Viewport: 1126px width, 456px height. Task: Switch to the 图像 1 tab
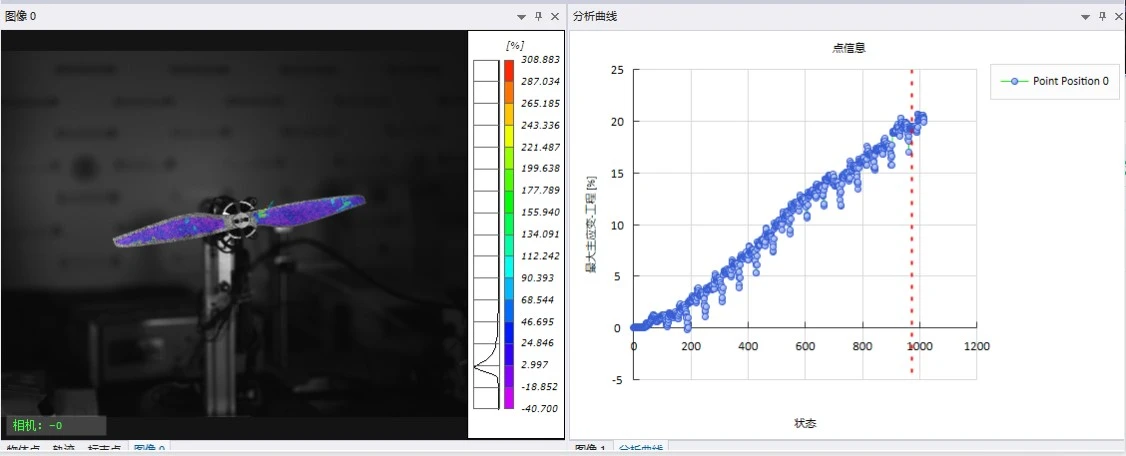pyautogui.click(x=590, y=450)
